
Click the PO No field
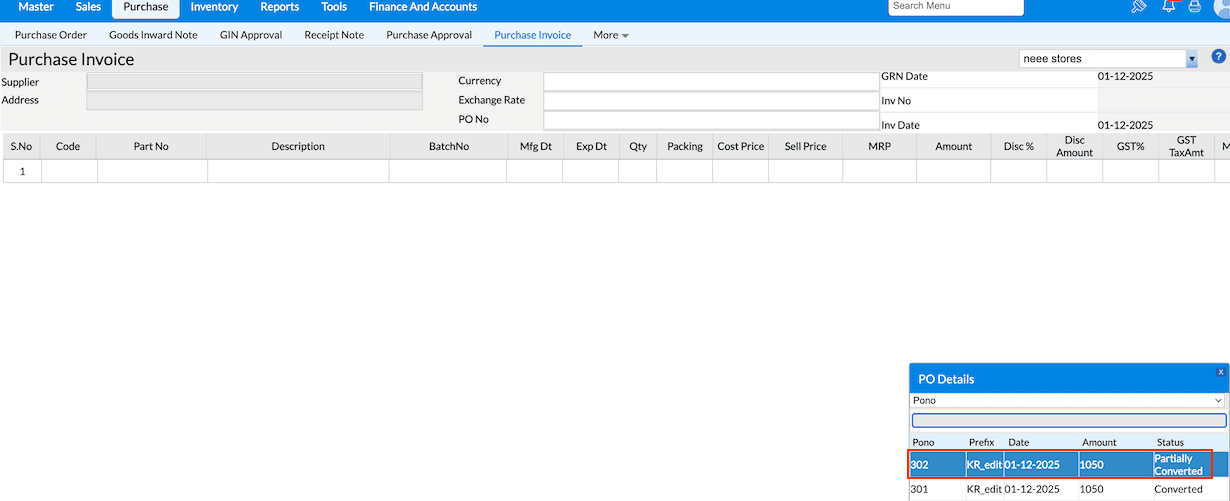pos(711,120)
